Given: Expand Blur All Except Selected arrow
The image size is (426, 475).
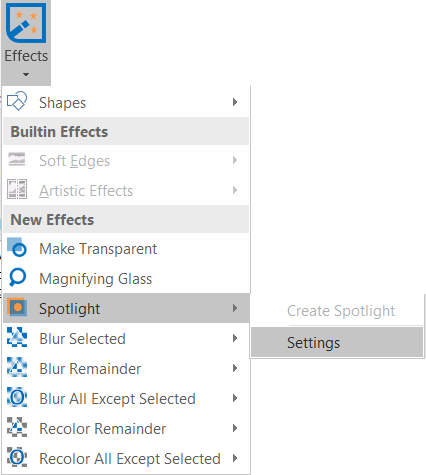Looking at the screenshot, I should coord(235,398).
